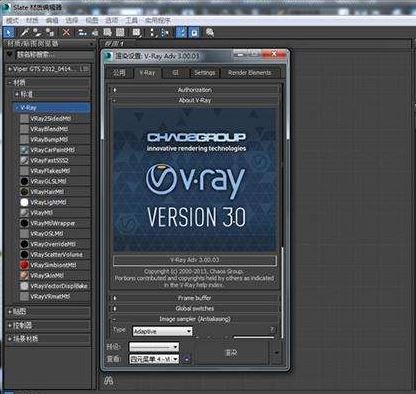Image resolution: width=416 pixels, height=394 pixels.
Task: Click the binoculars search icon below the view
Action: (109, 380)
